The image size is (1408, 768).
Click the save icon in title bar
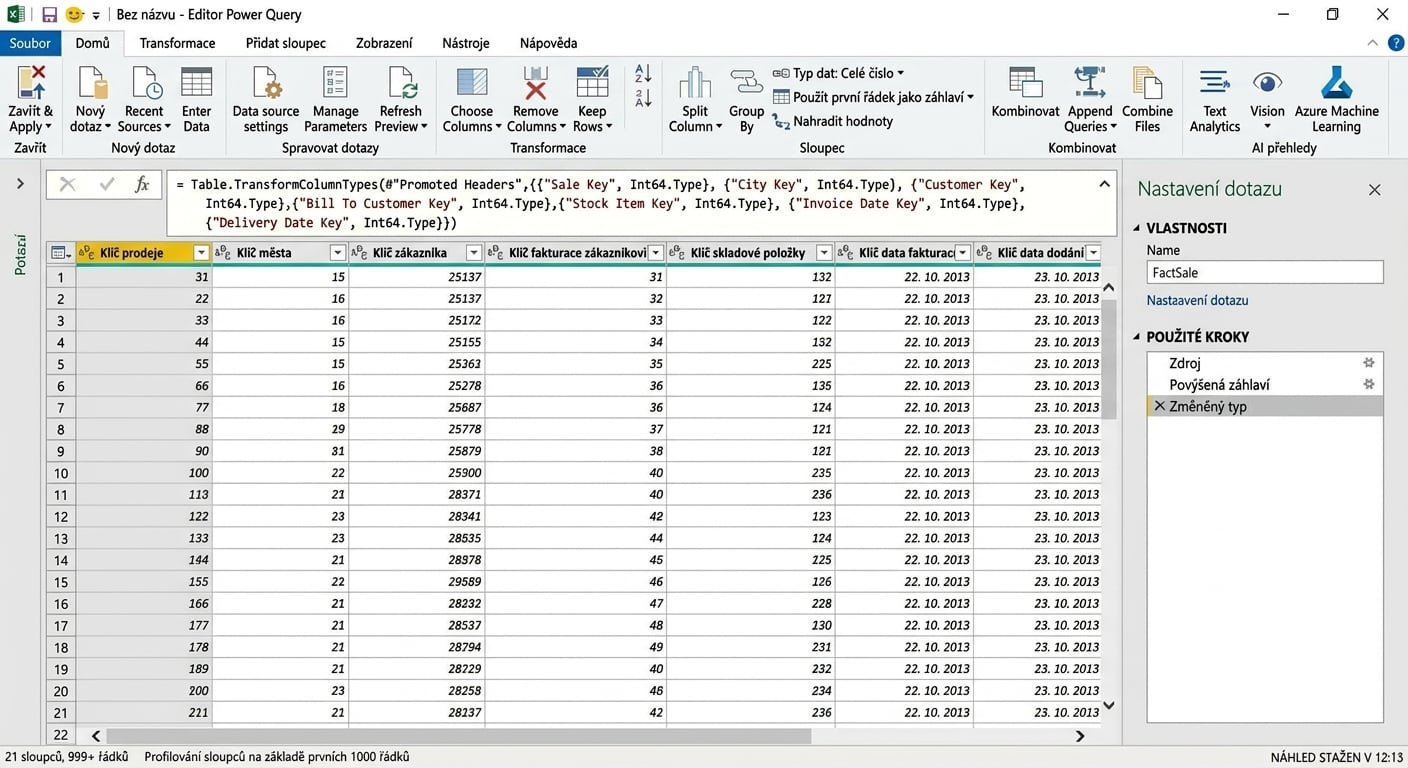point(49,15)
